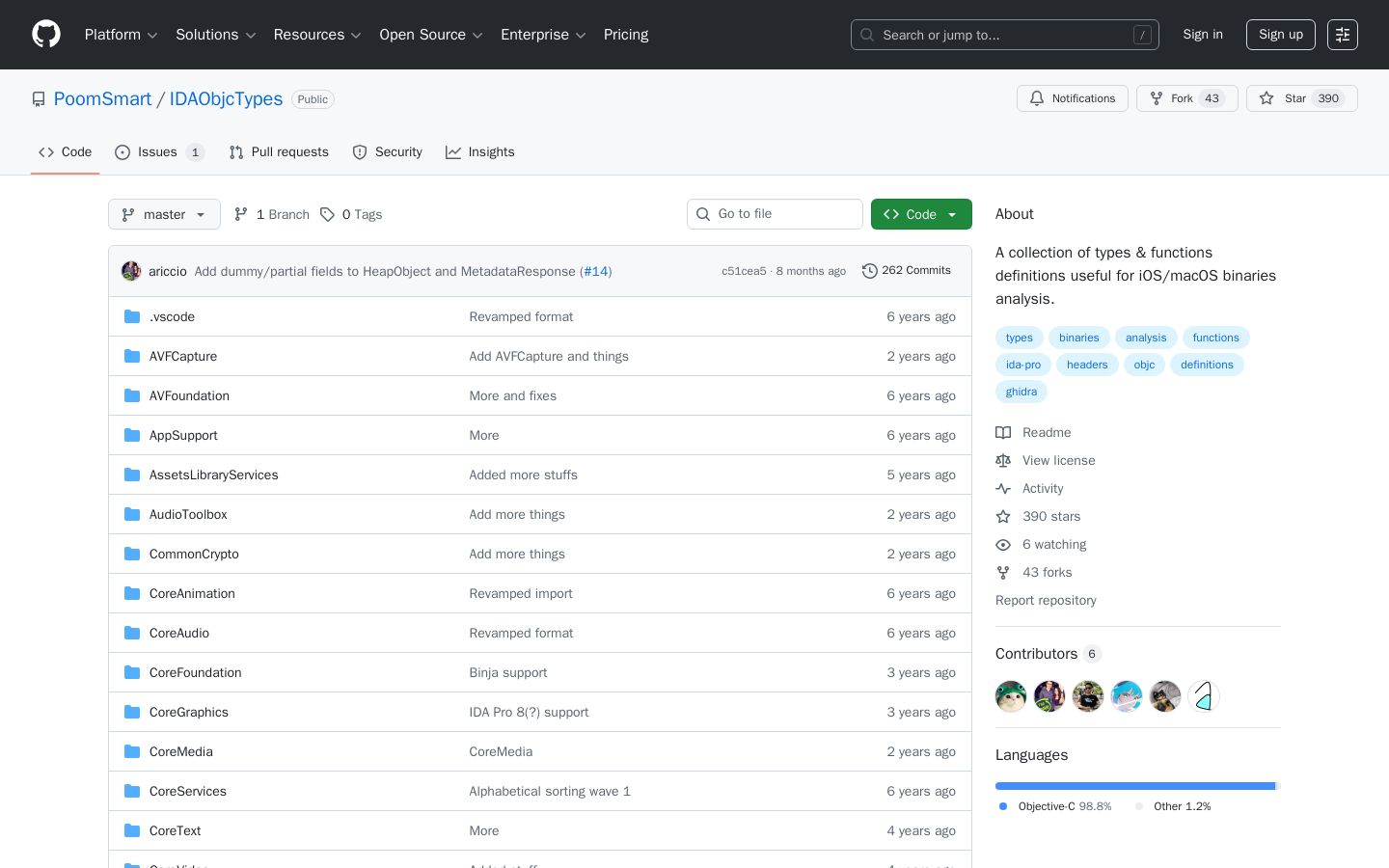The height and width of the screenshot is (868, 1389).
Task: Switch to the Issues tab
Action: [x=159, y=152]
